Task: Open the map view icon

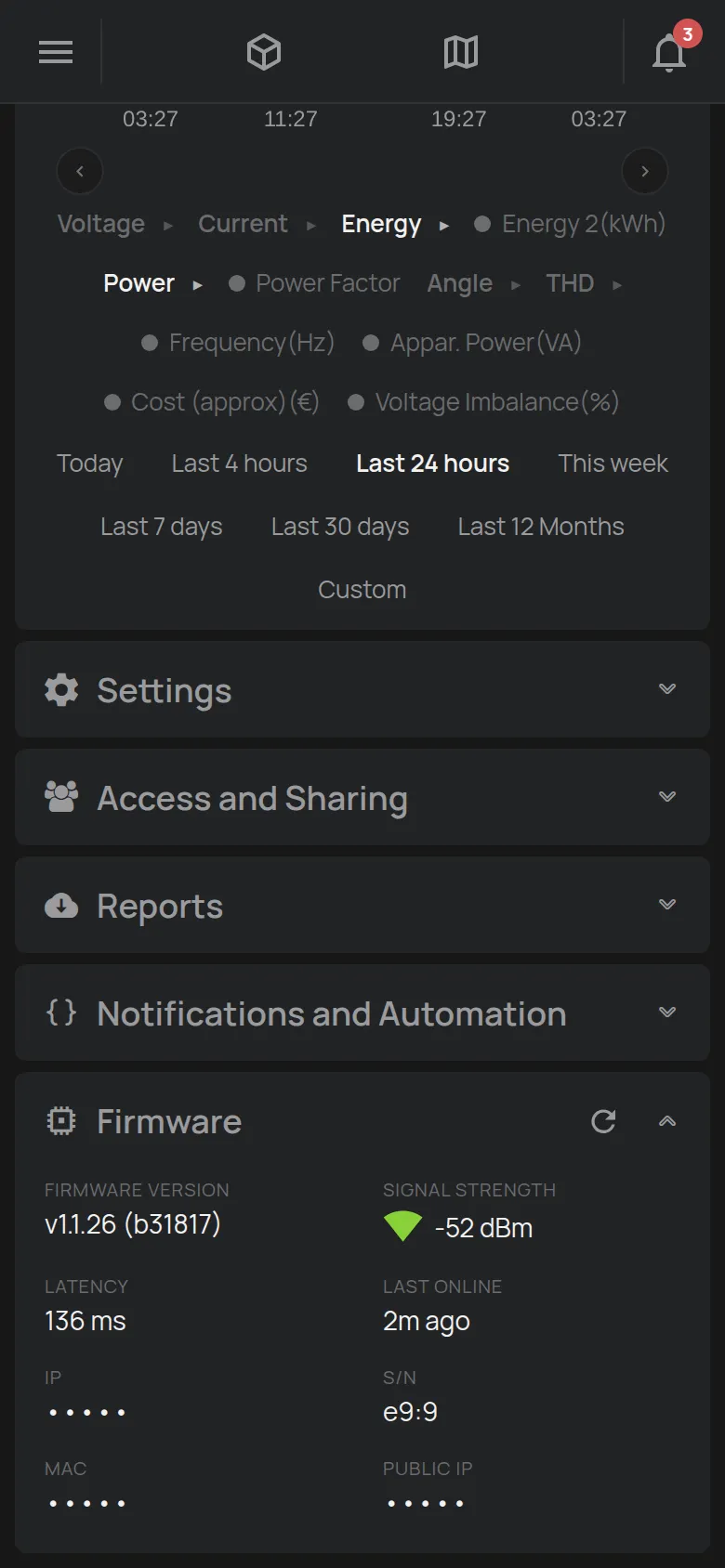Action: click(461, 52)
